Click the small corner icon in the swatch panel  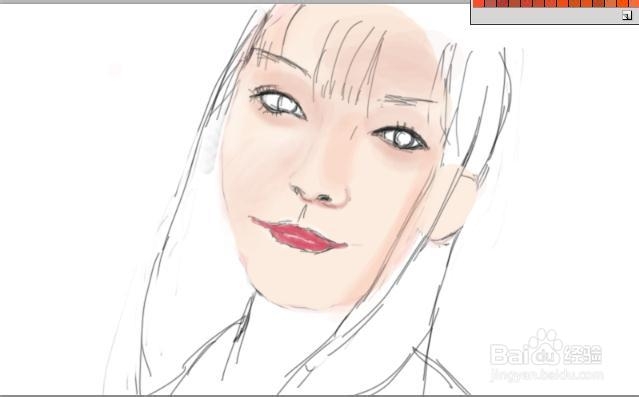coord(627,15)
